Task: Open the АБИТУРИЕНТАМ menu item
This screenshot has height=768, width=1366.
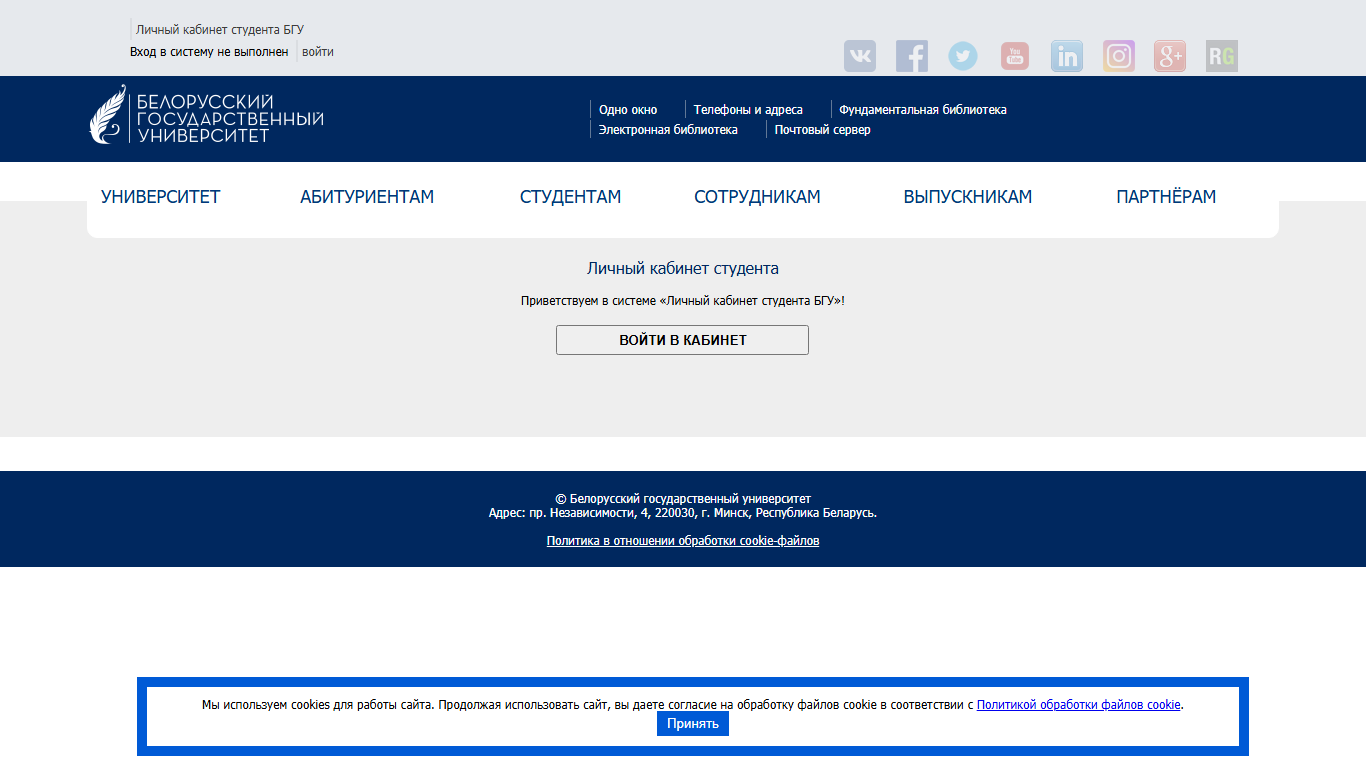Action: (367, 197)
